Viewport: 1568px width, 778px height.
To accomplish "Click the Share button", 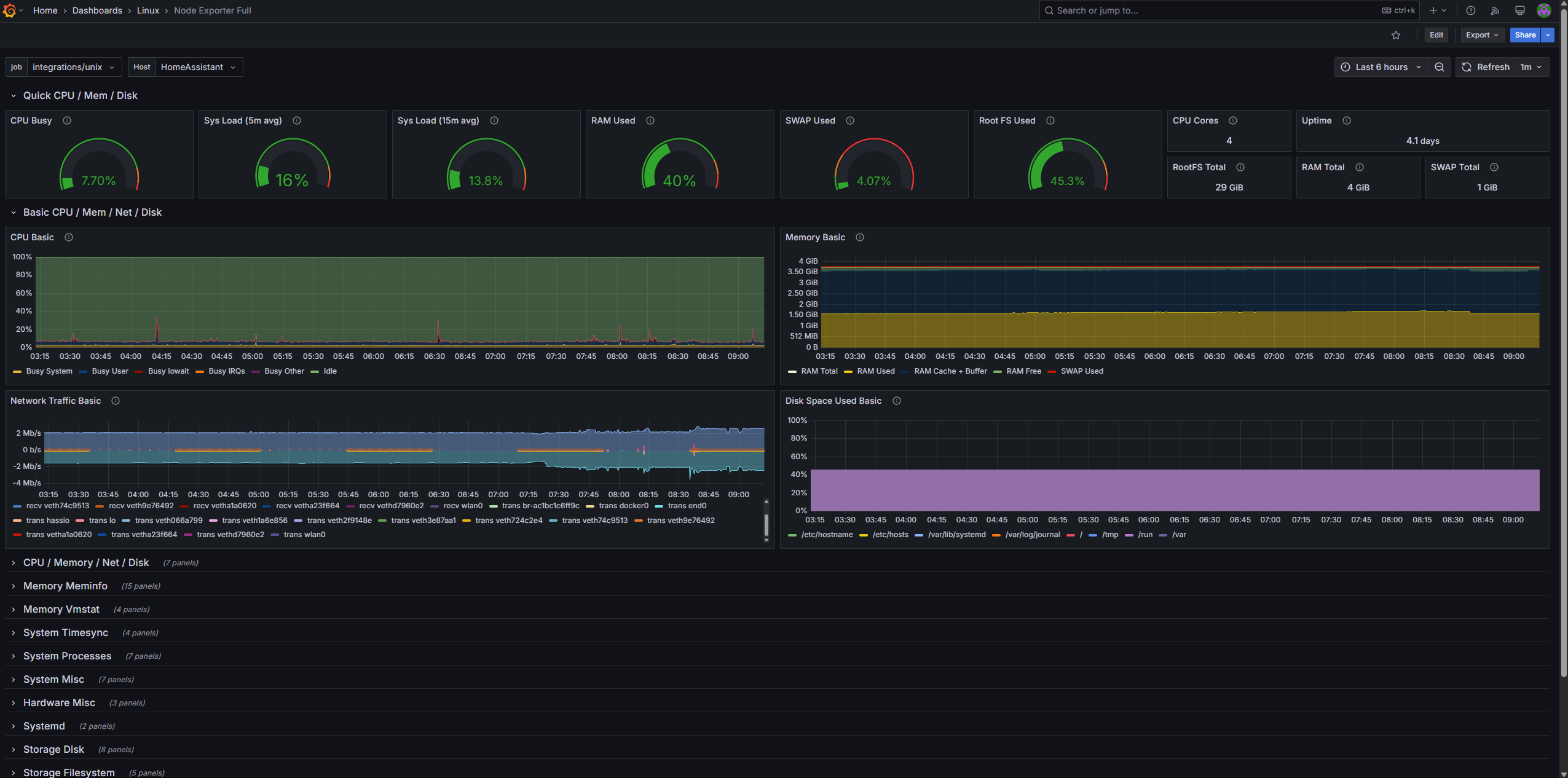I will pos(1524,35).
